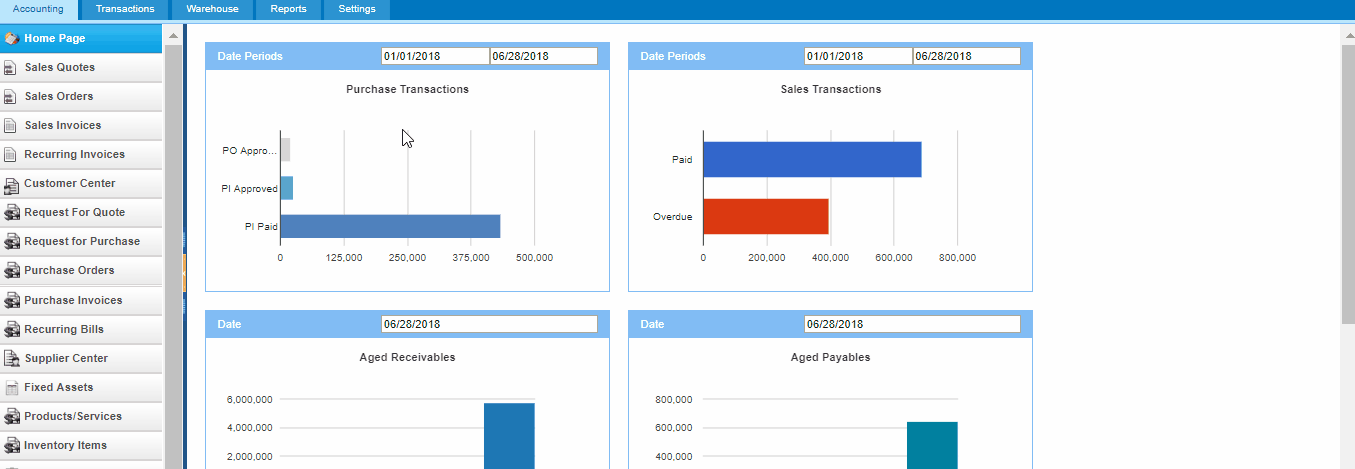Click main page scrollbar up arrow

click(1347, 34)
